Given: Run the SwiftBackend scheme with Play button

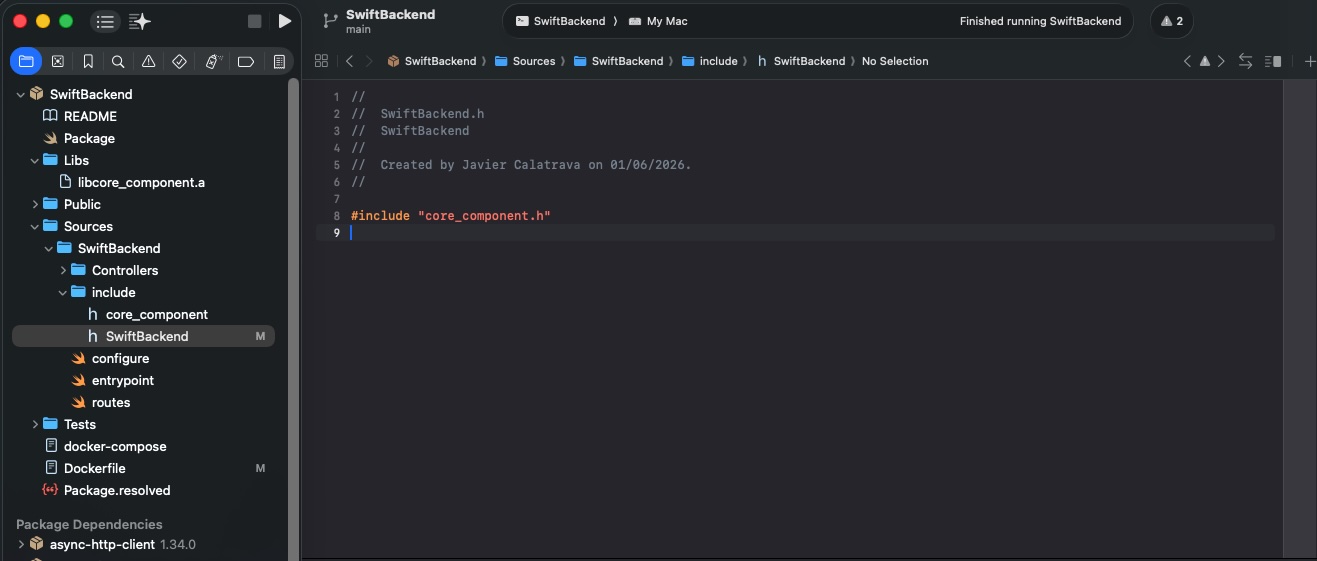Looking at the screenshot, I should click(285, 21).
